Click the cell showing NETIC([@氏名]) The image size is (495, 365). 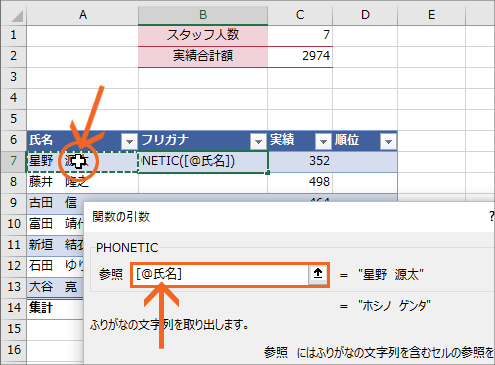tap(203, 161)
